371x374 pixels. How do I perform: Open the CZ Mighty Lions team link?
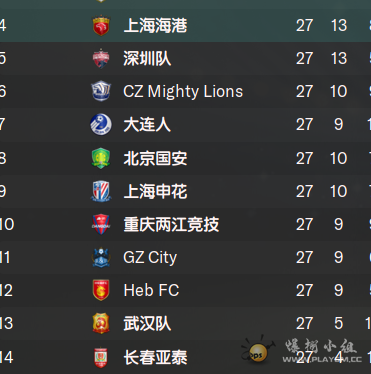(x=183, y=91)
